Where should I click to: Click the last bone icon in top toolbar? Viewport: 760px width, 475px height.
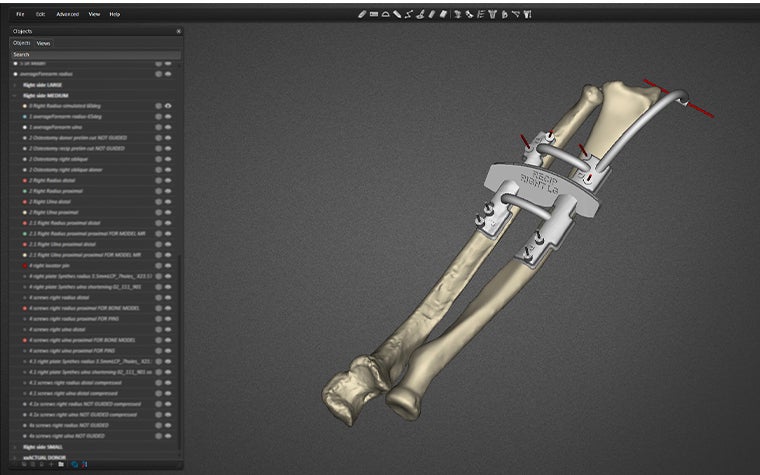[527, 14]
